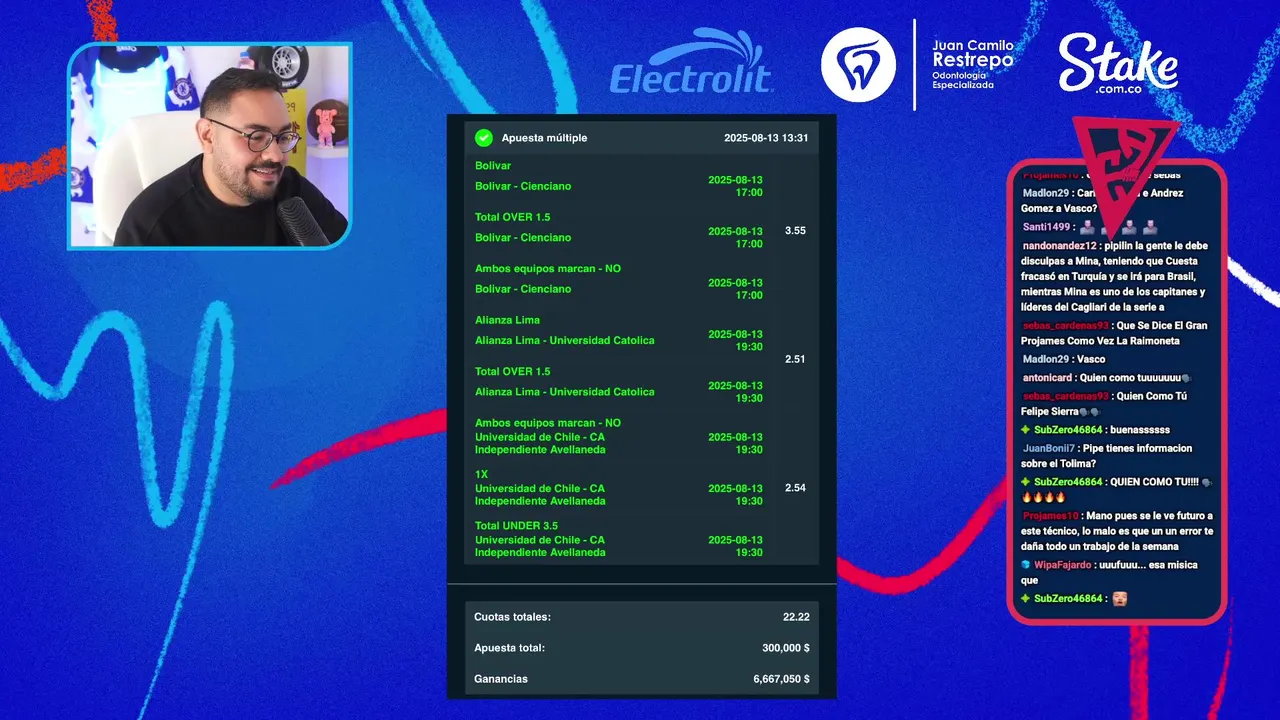This screenshot has width=1280, height=720.
Task: Click the Ganancias label
Action: click(501, 679)
